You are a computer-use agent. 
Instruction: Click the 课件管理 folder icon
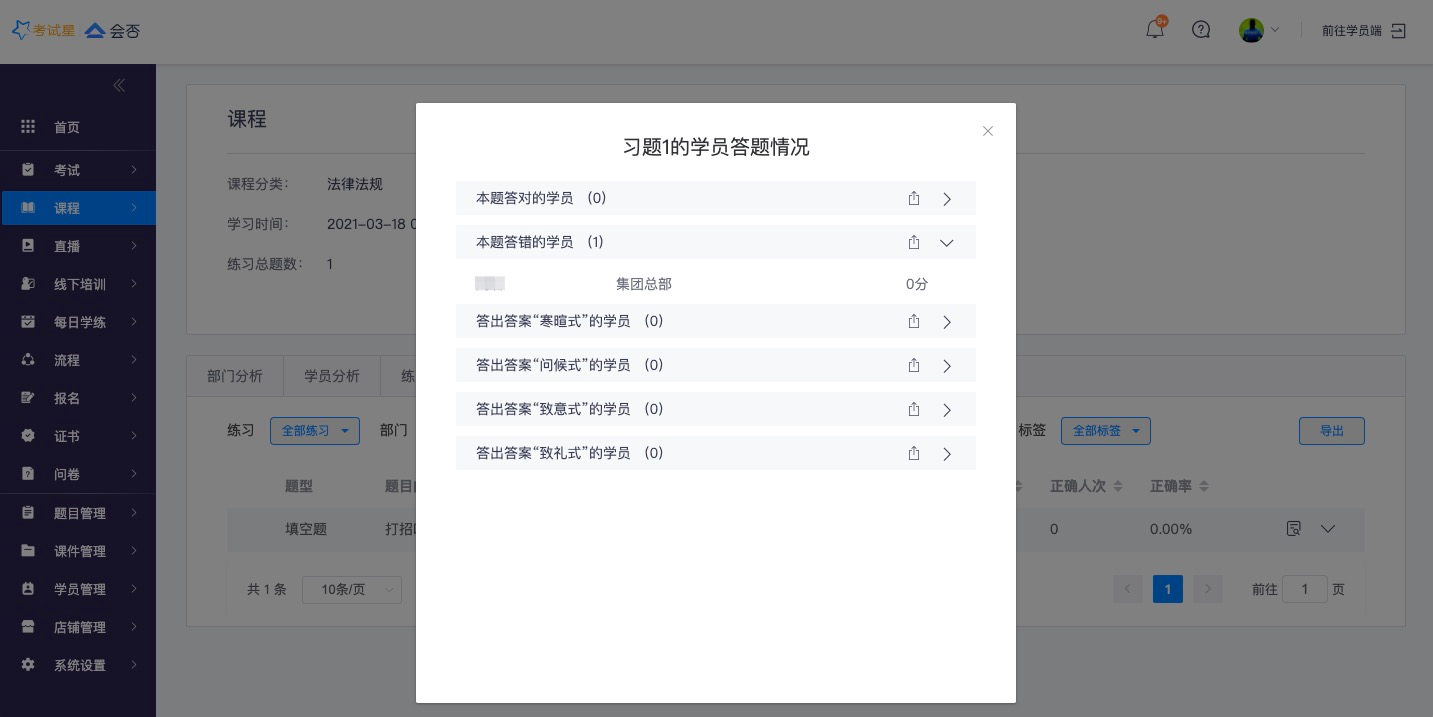pyautogui.click(x=28, y=551)
